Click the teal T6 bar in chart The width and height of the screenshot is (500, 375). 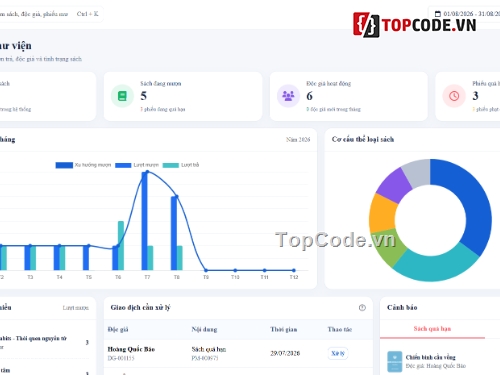[x=121, y=246]
